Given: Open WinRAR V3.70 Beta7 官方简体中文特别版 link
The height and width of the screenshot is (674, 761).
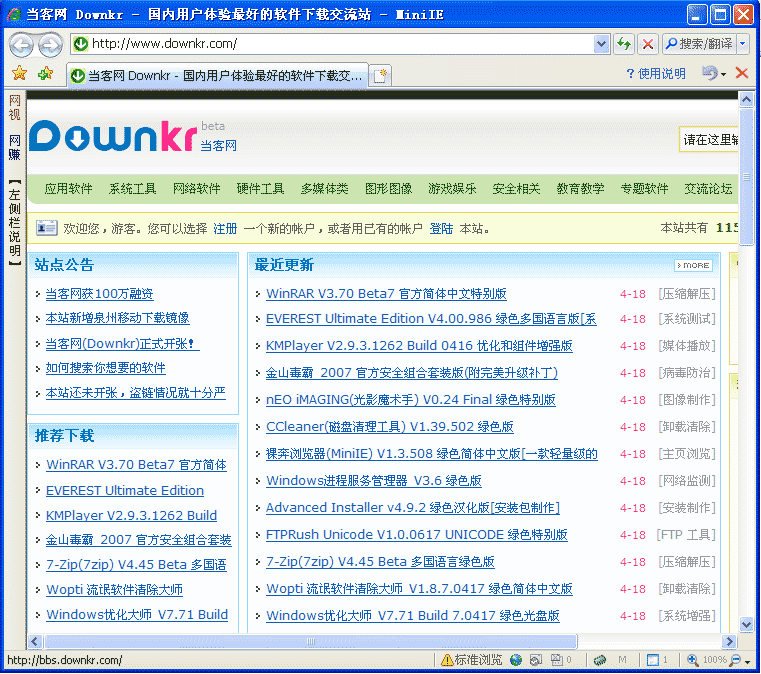Looking at the screenshot, I should pyautogui.click(x=386, y=294).
